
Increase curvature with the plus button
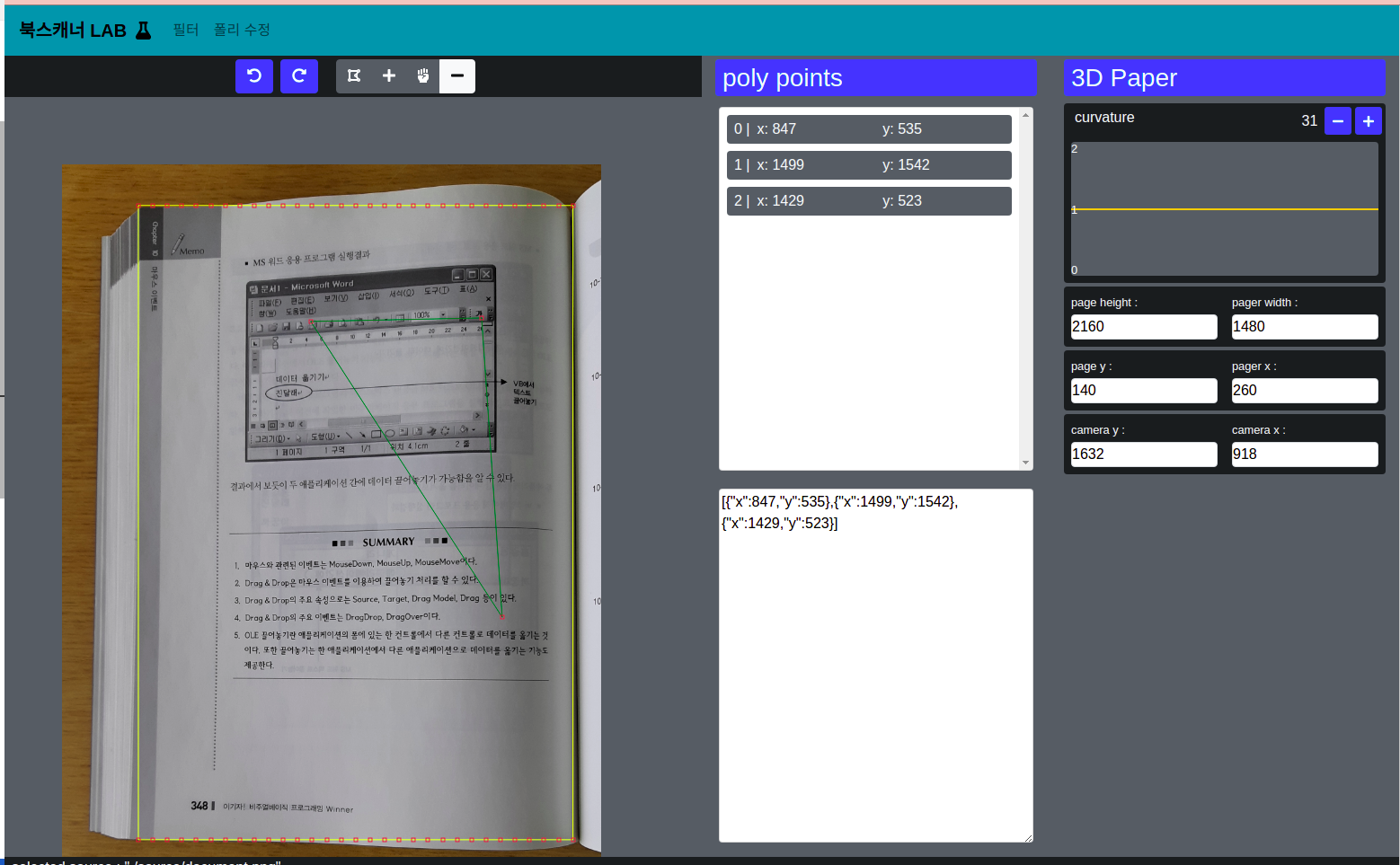1369,120
